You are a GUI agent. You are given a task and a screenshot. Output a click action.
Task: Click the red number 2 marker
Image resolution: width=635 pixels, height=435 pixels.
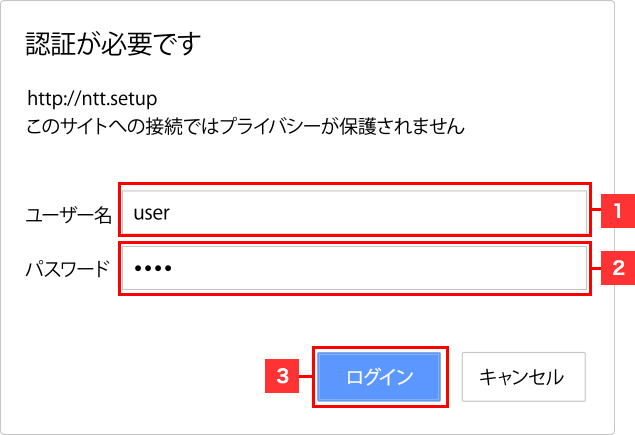click(618, 267)
